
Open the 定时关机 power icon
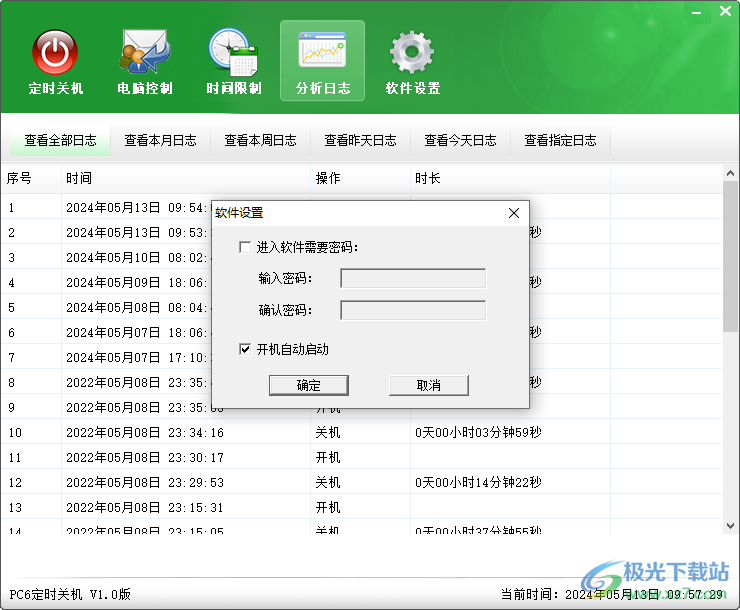pyautogui.click(x=55, y=62)
